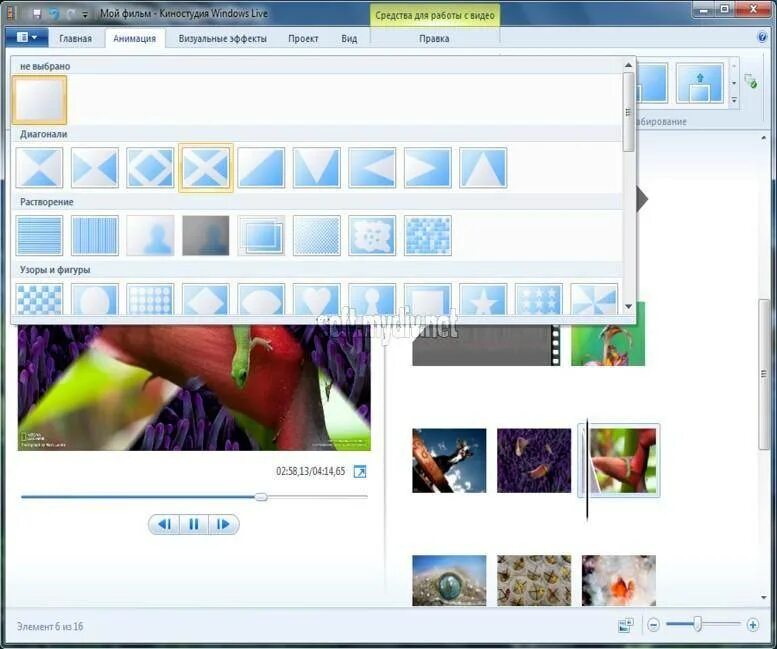The width and height of the screenshot is (777, 649).
Task: Pick the pinwheel pattern transition
Action: [x=594, y=299]
